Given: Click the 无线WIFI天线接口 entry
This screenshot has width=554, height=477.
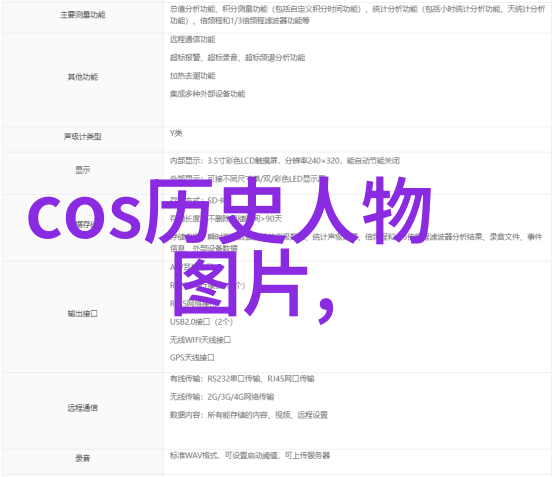Looking at the screenshot, I should point(200,340).
